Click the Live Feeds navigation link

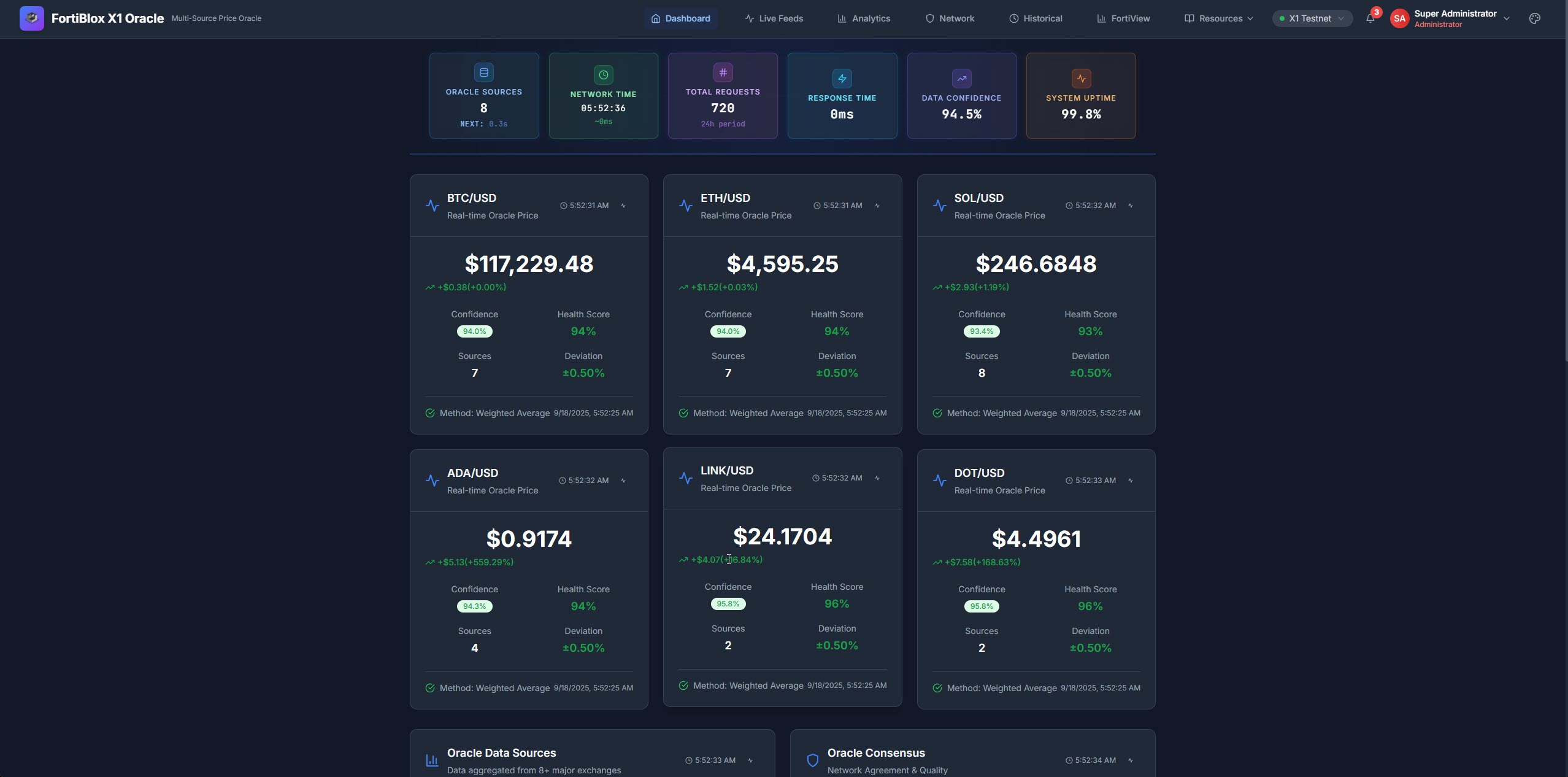(x=780, y=18)
